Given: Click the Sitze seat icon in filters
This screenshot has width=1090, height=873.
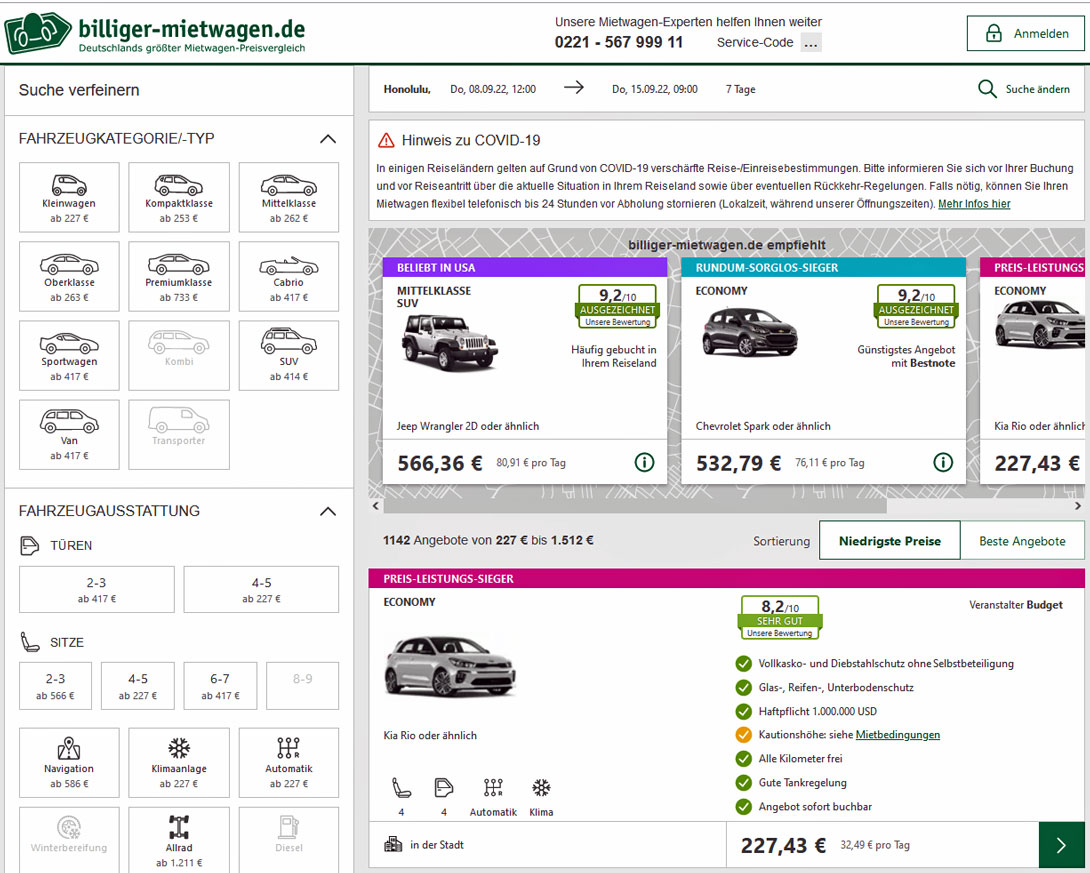Looking at the screenshot, I should 30,642.
